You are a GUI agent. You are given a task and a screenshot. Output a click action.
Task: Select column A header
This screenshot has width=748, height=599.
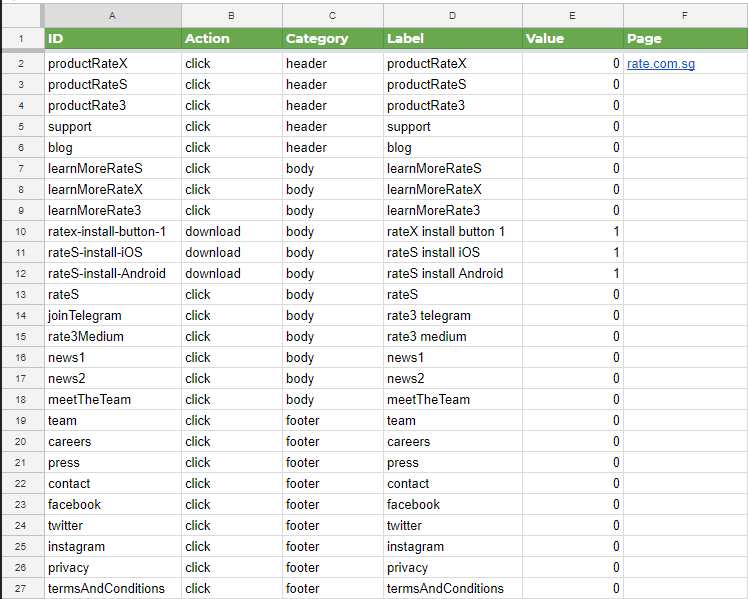click(x=113, y=16)
